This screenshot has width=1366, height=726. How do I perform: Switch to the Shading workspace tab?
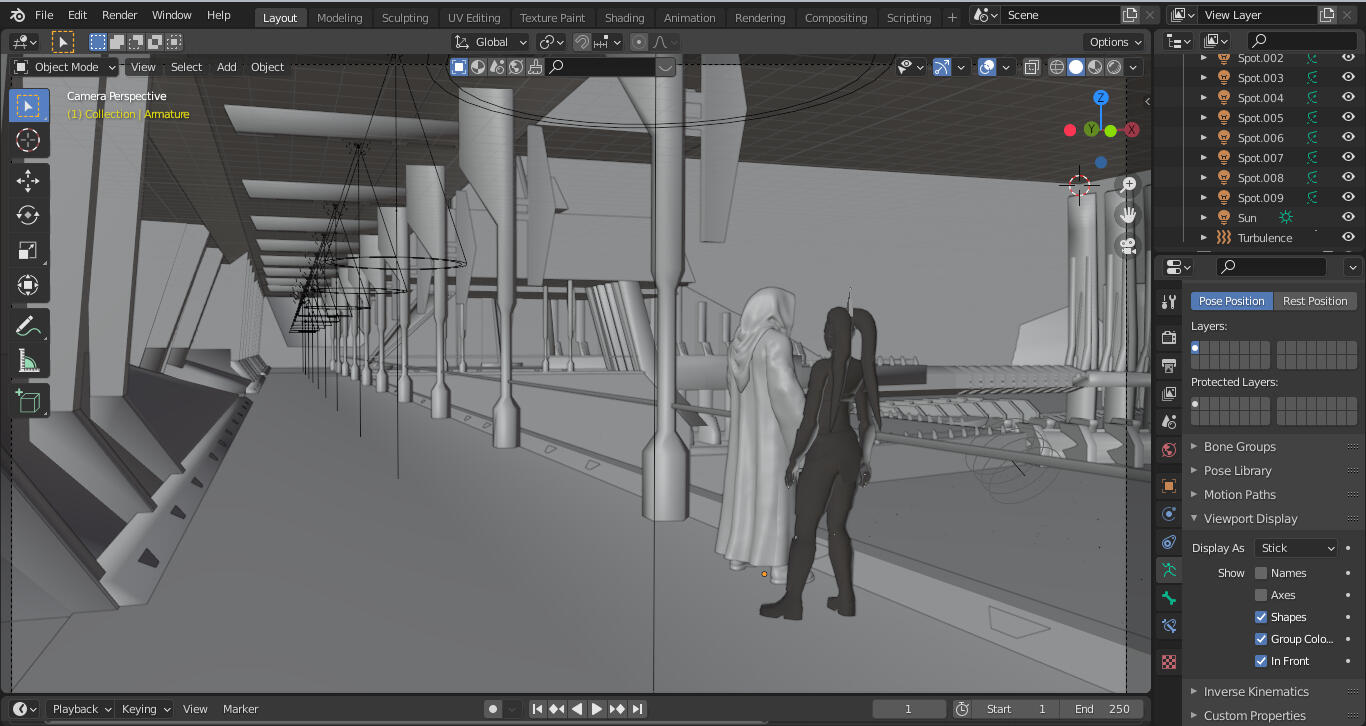tap(624, 17)
